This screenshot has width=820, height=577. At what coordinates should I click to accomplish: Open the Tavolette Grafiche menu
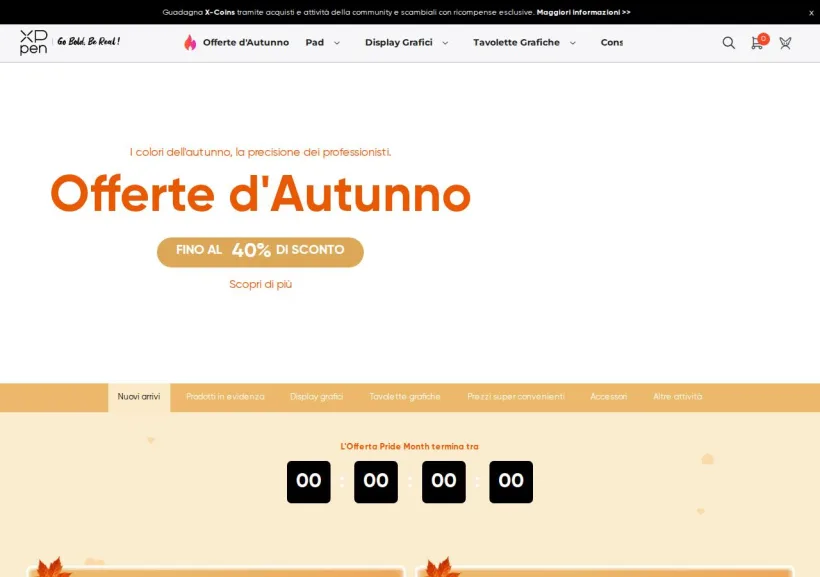516,42
